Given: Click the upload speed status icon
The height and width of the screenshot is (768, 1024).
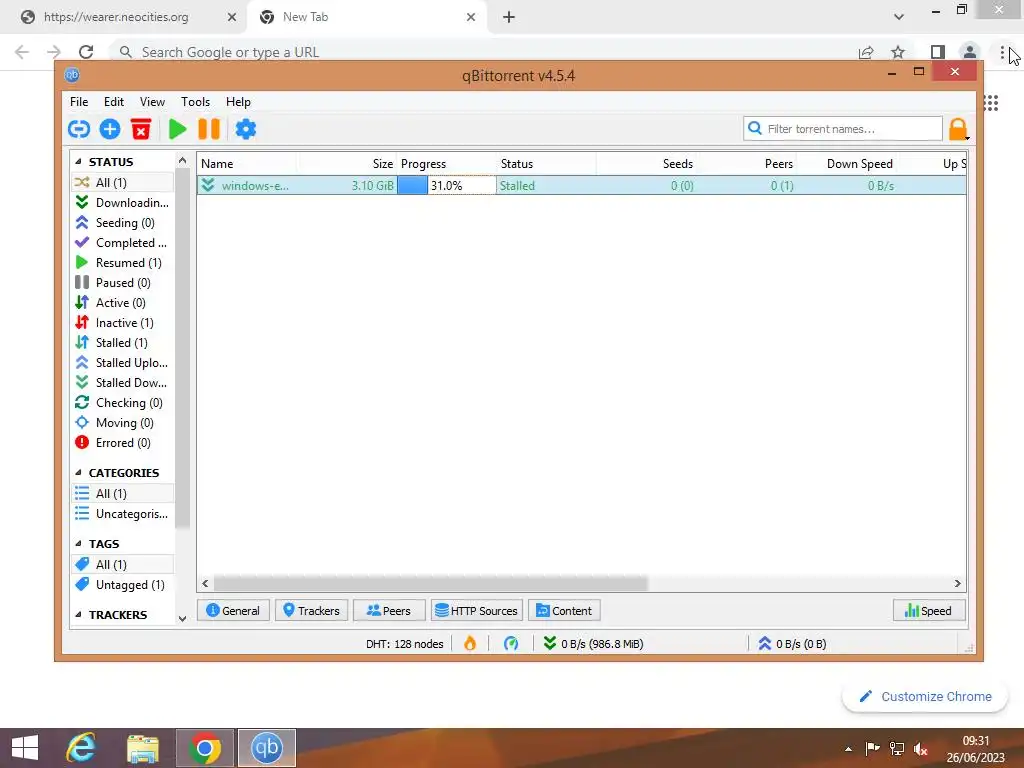Looking at the screenshot, I should tap(765, 644).
